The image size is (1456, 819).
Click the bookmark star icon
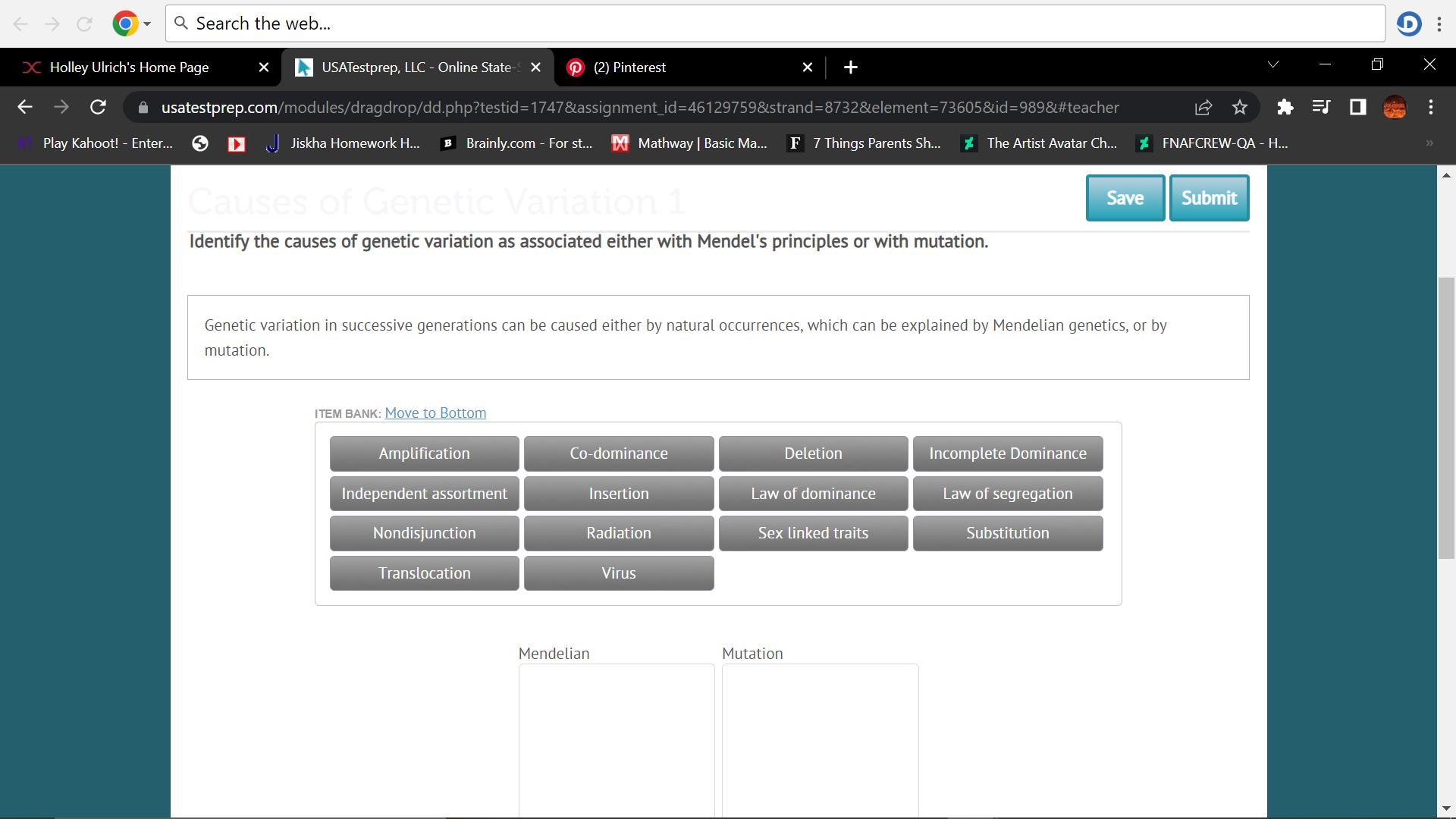point(1239,108)
